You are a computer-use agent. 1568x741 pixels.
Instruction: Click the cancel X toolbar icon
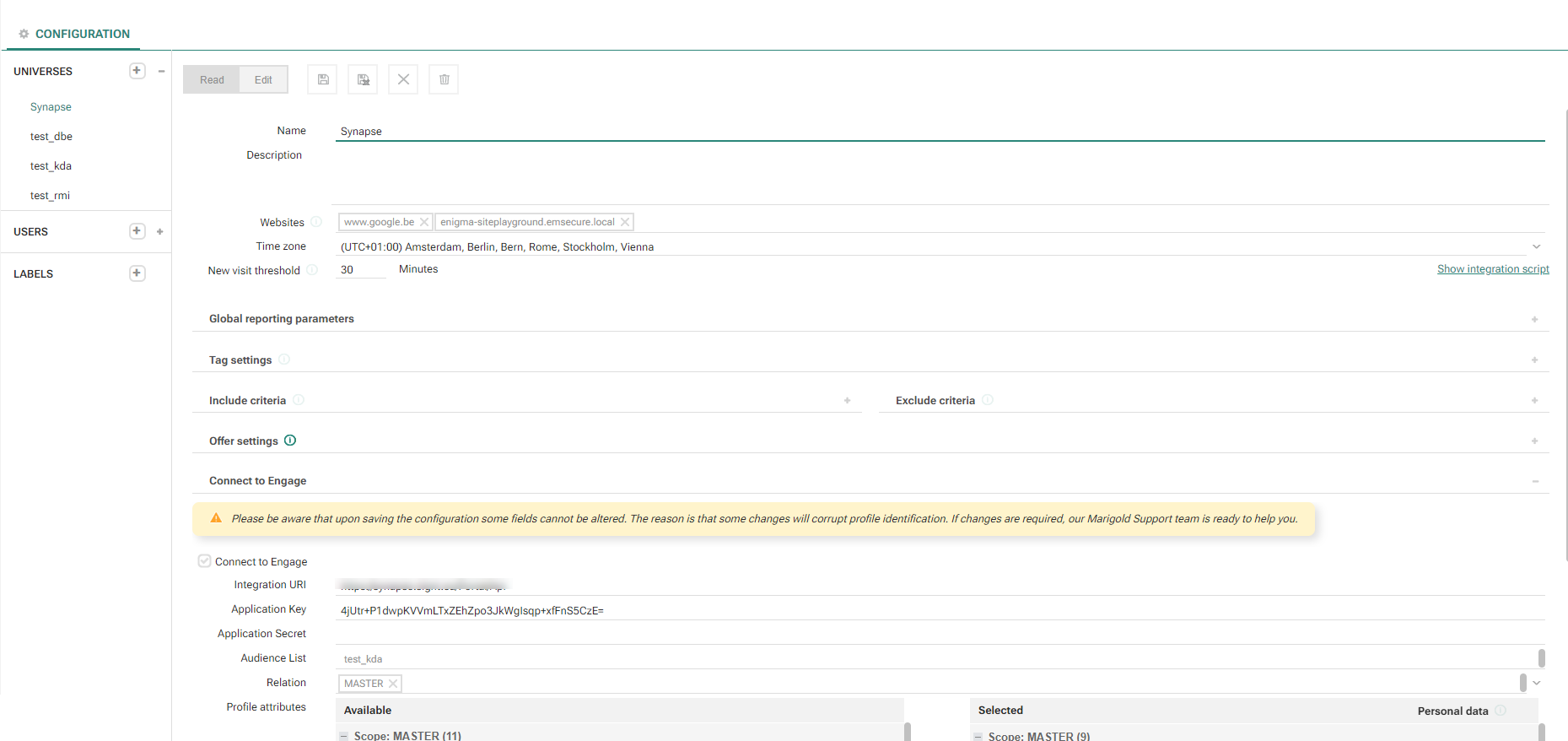click(x=403, y=79)
